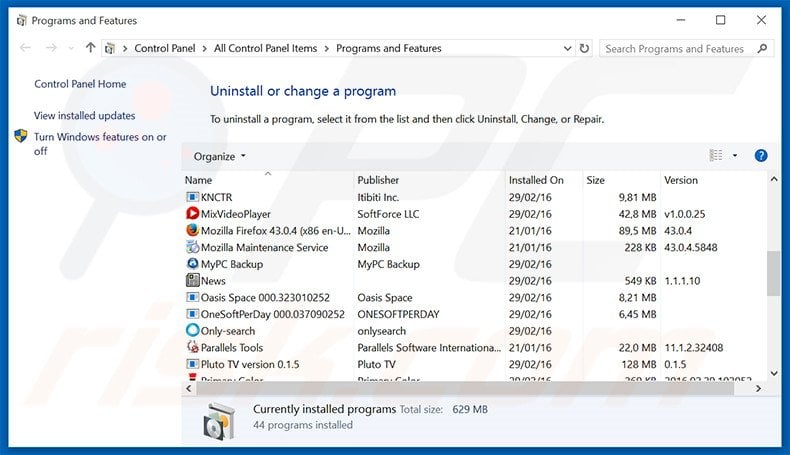Select the OneSoftPerDay 000.037090252 entry
The image size is (790, 455).
[x=273, y=314]
